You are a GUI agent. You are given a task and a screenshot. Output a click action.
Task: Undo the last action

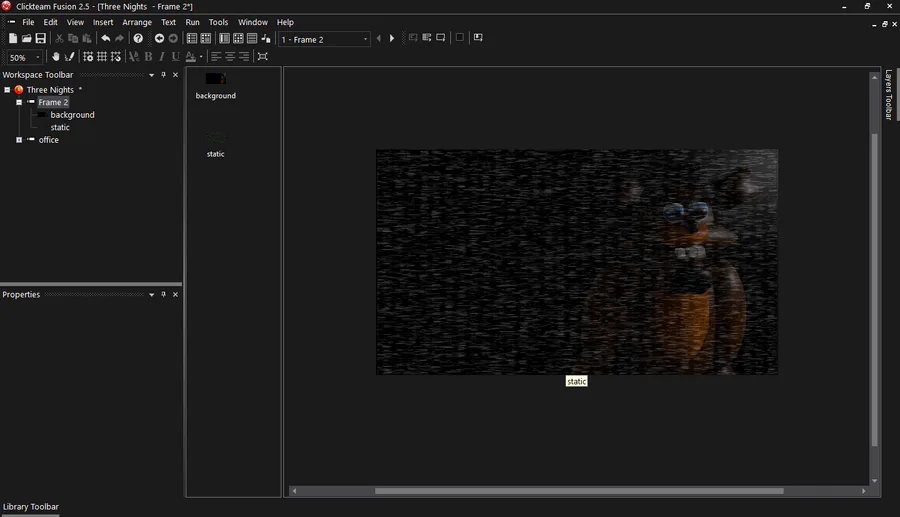106,38
